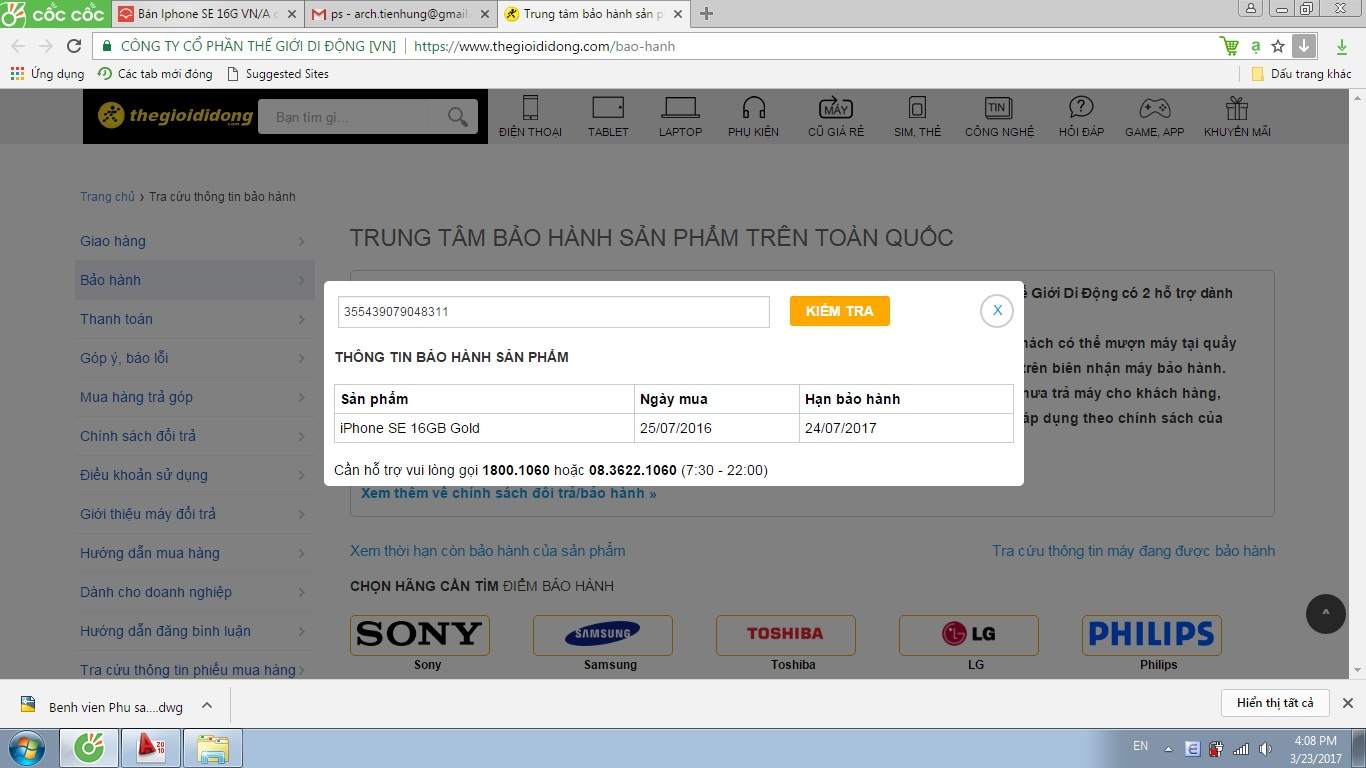Expand the Chính sách đổi trả chevron
Viewport: 1366px width, 768px height.
pyautogui.click(x=301, y=436)
